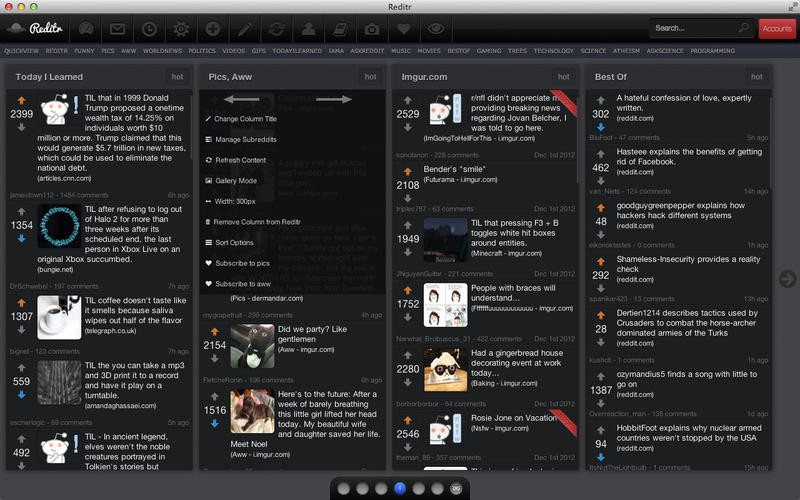Open the WORLDNEWS subreddit tab
This screenshot has width=800, height=500.
pyautogui.click(x=162, y=51)
